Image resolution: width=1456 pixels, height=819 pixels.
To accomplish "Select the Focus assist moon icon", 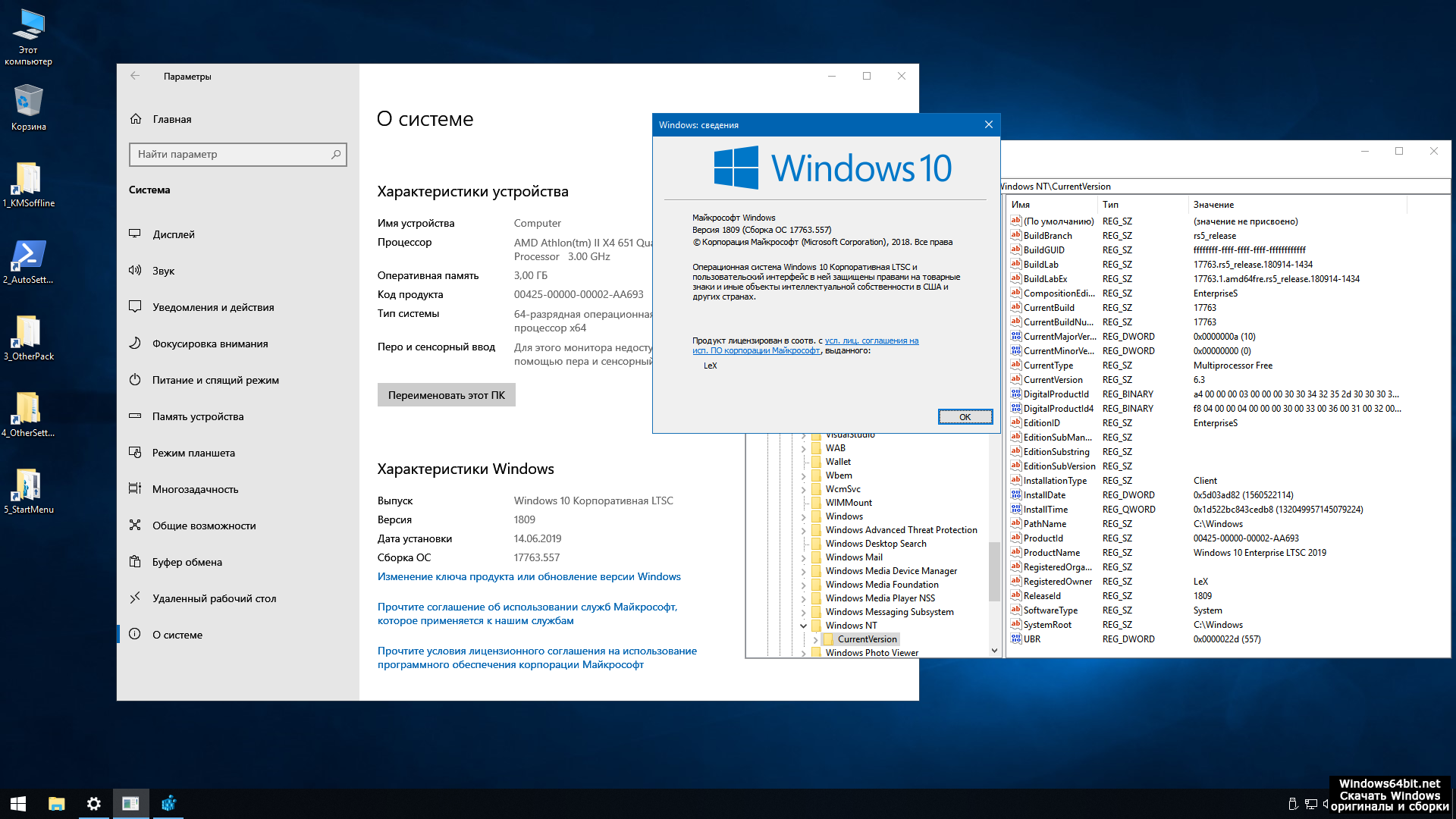I will [x=135, y=343].
